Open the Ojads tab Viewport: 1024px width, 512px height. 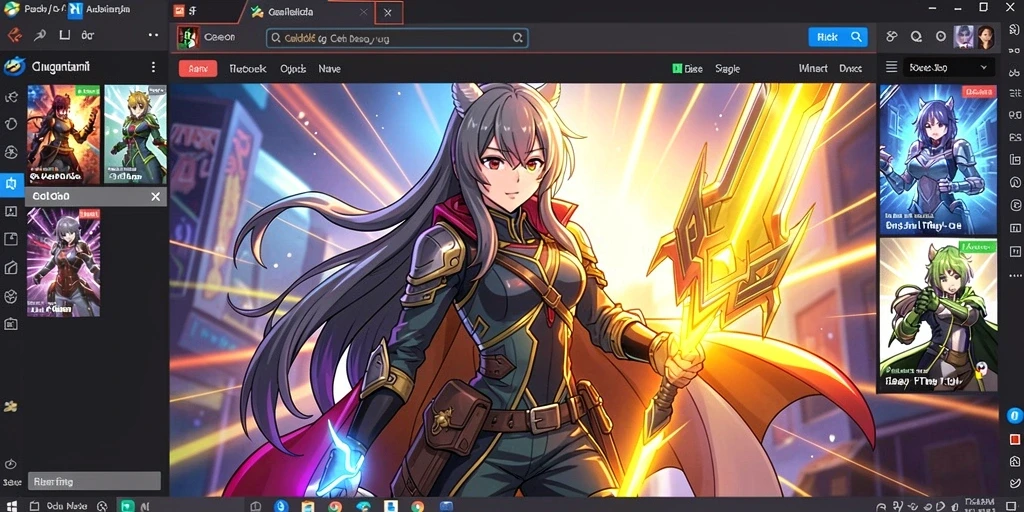coord(293,69)
